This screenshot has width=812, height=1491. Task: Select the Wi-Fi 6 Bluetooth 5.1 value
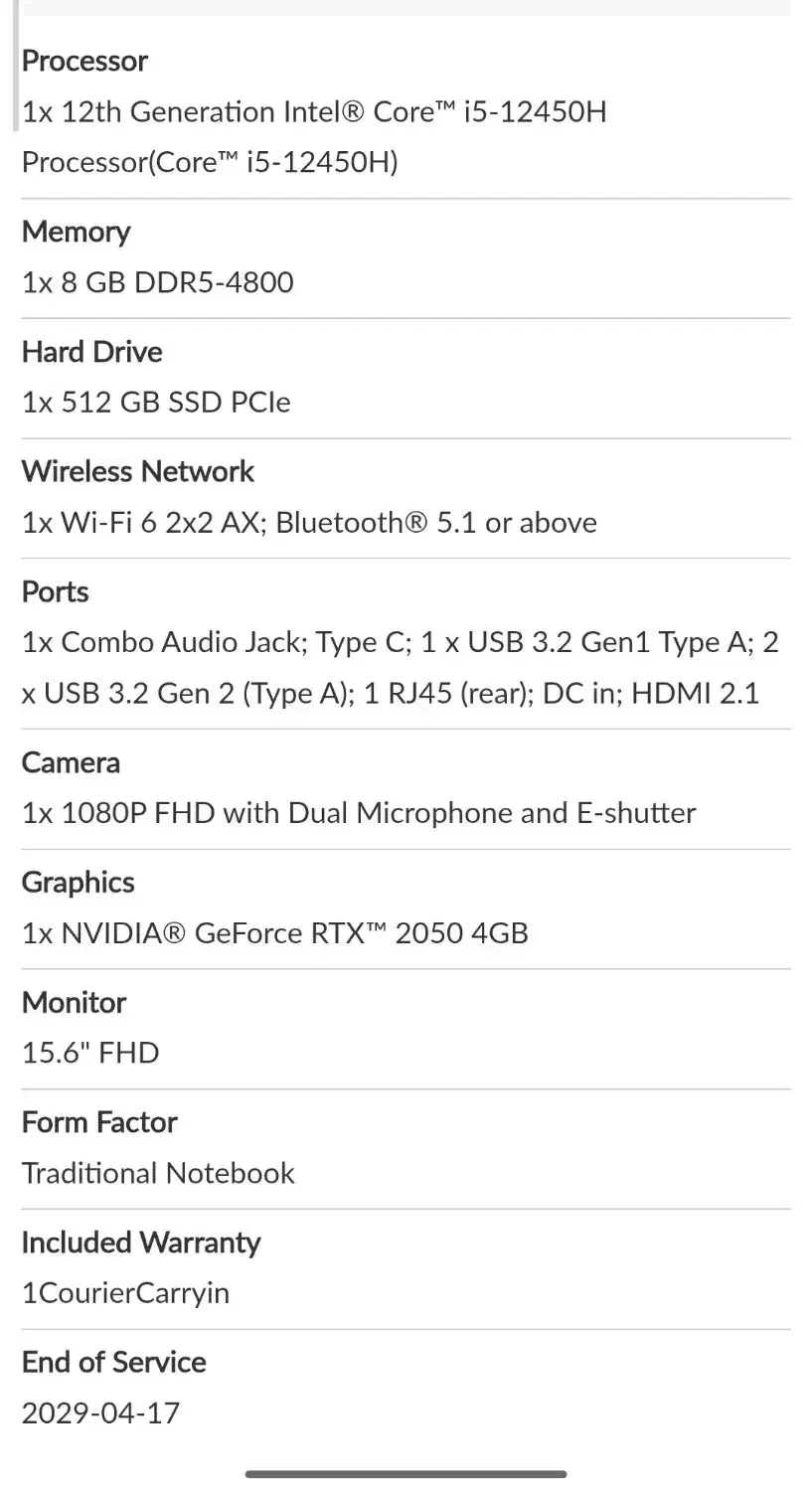tap(309, 523)
